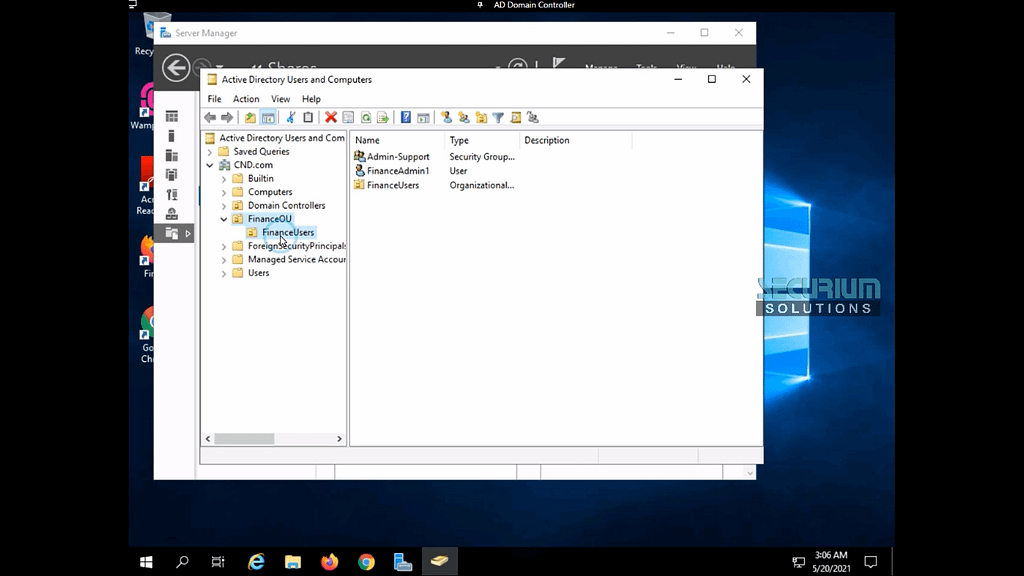Screen dimensions: 1024x576
Task: Collapse the FinanceOU node
Action: 224,219
